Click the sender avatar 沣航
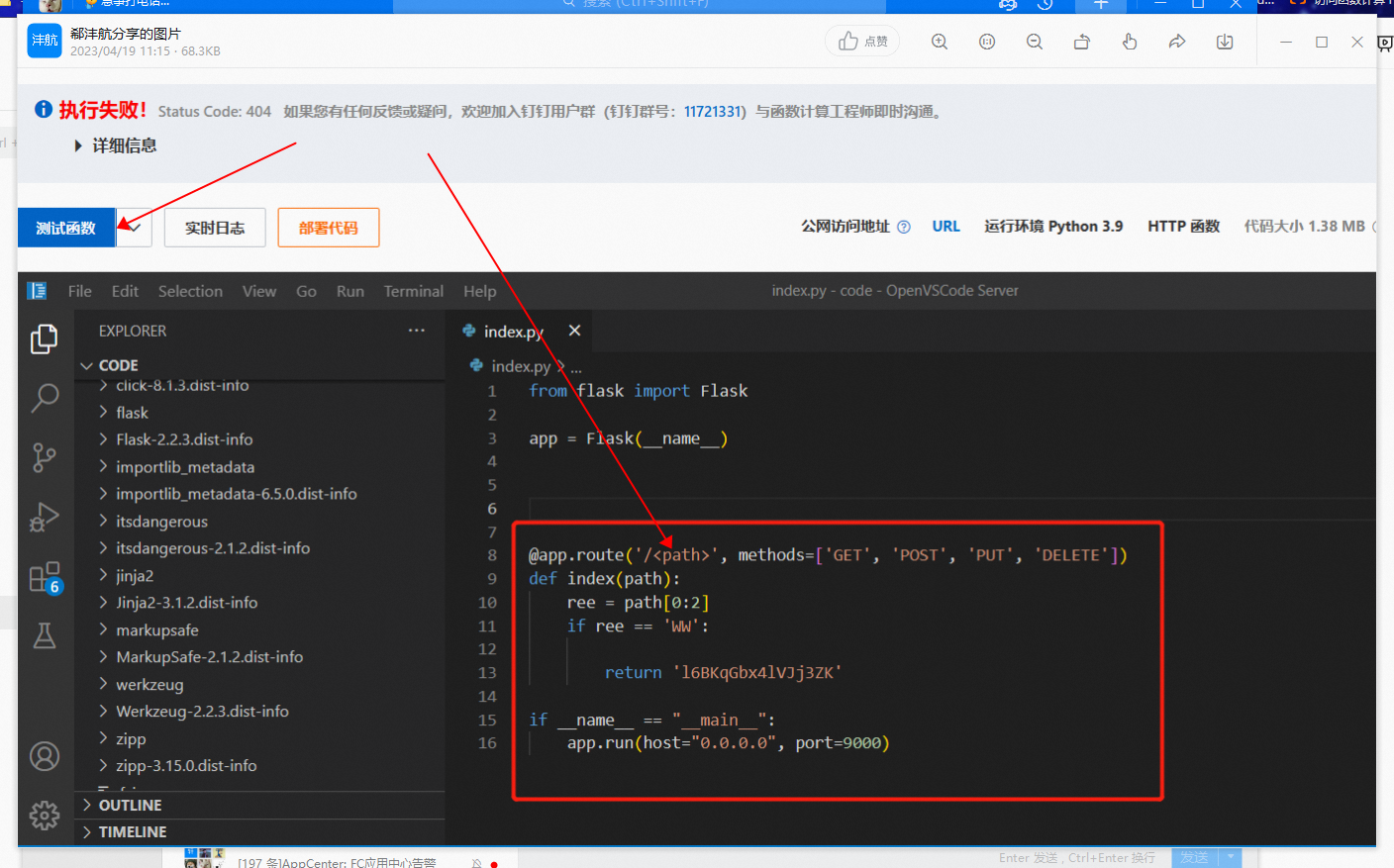 [x=45, y=41]
